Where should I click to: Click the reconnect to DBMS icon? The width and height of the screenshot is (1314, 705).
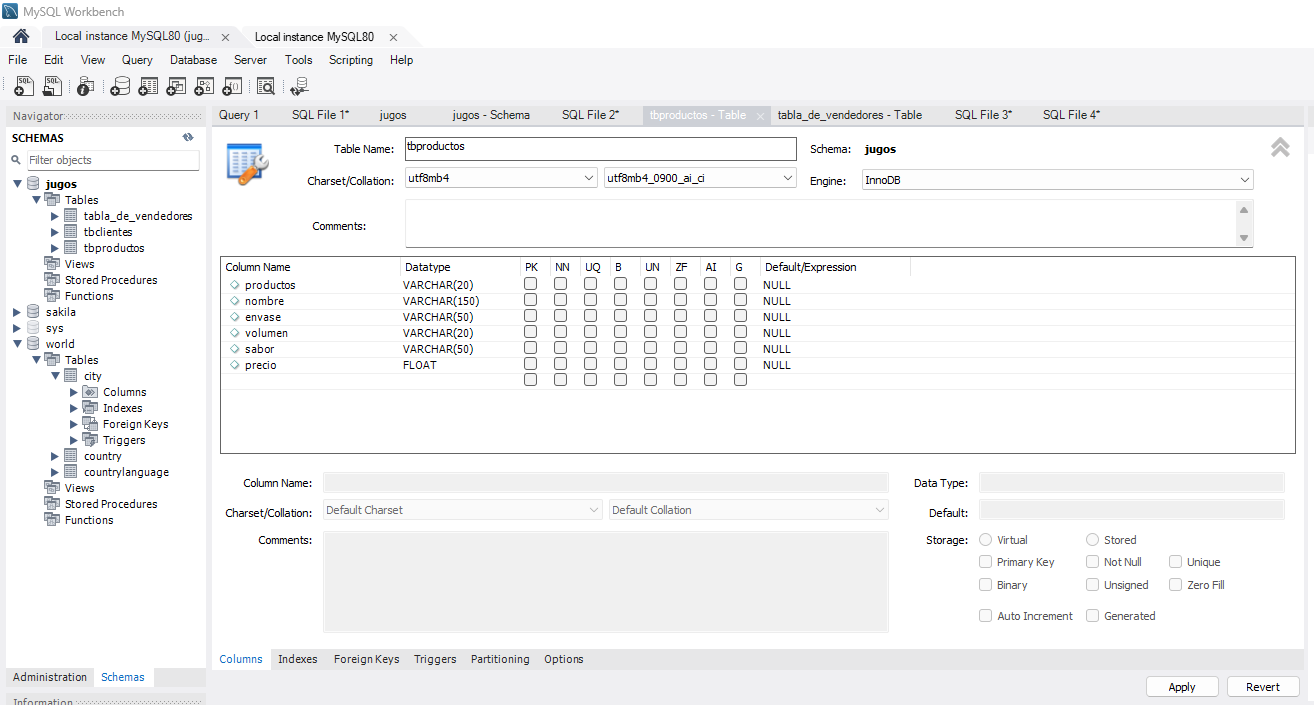coord(298,86)
